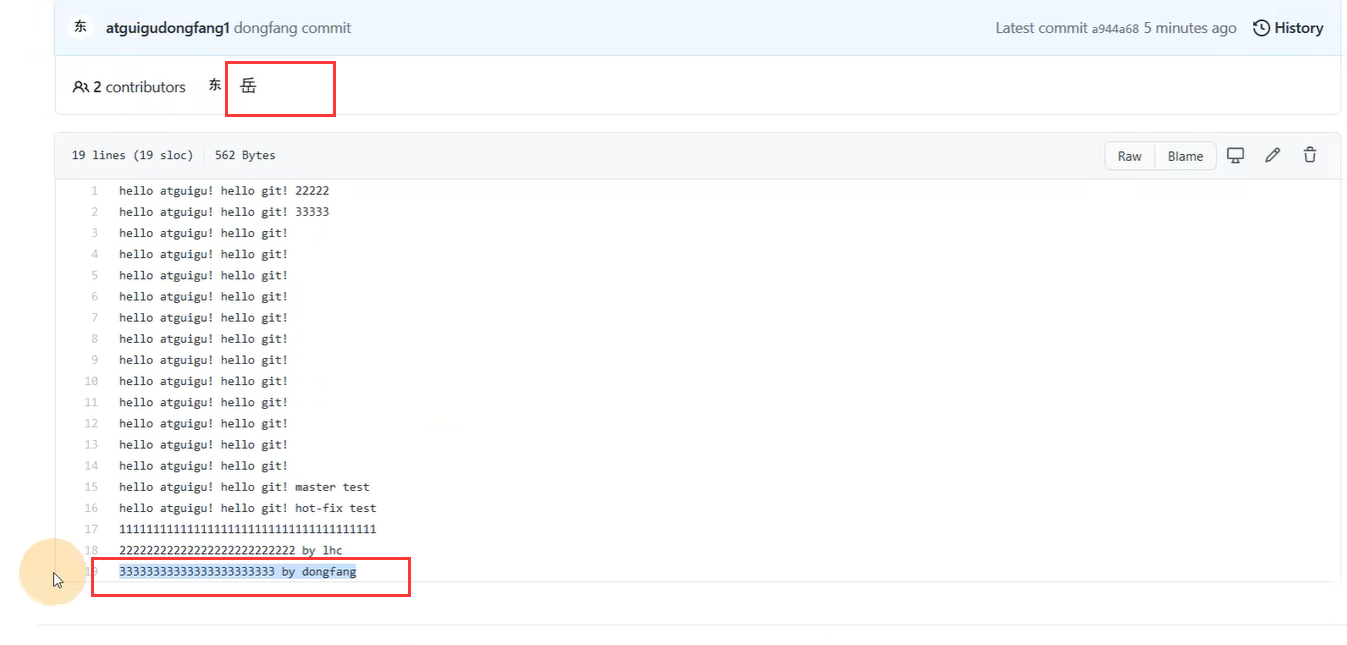Click the '562 Bytes' file size text

pyautogui.click(x=245, y=155)
